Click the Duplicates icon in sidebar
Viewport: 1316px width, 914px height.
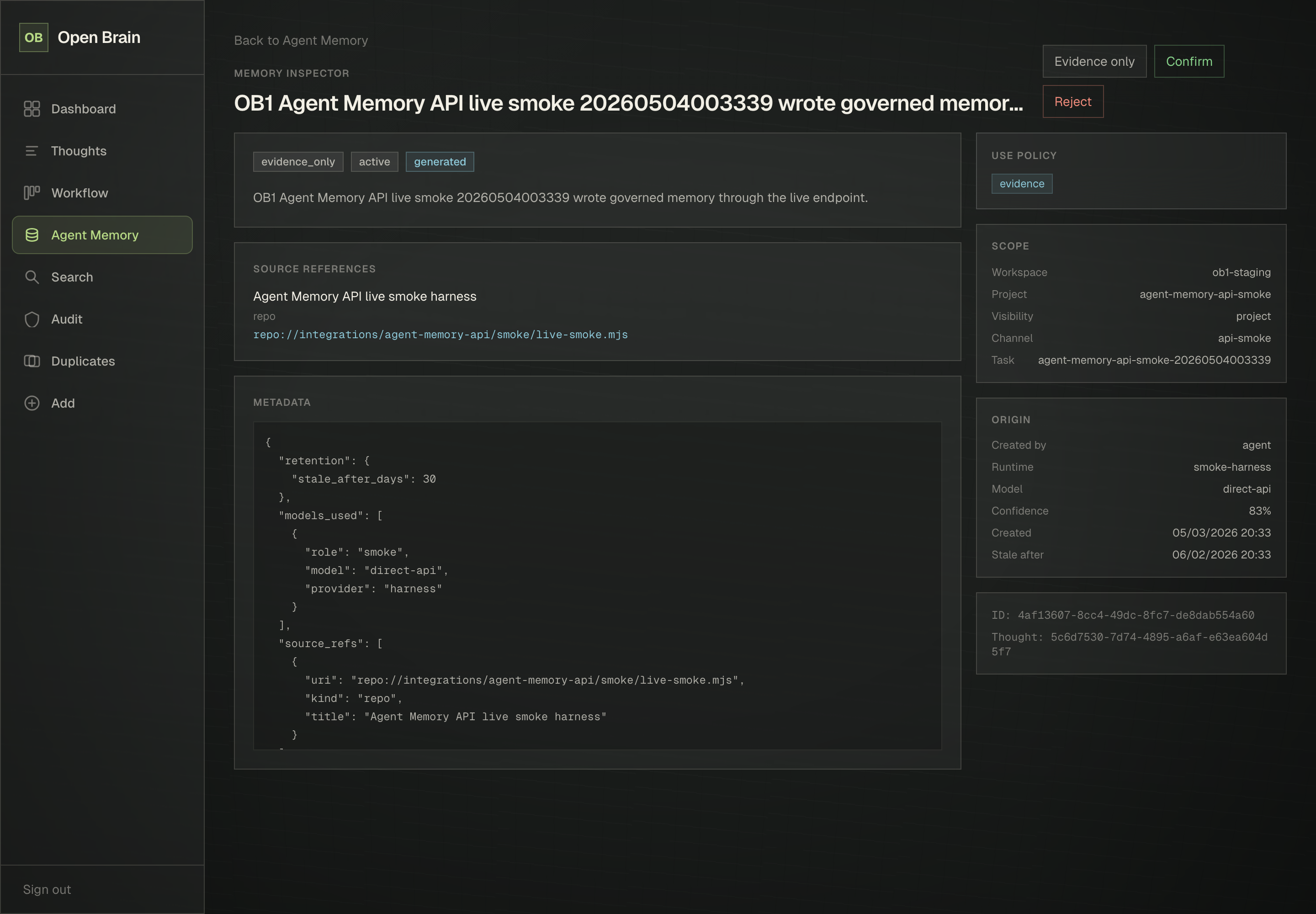click(x=32, y=361)
